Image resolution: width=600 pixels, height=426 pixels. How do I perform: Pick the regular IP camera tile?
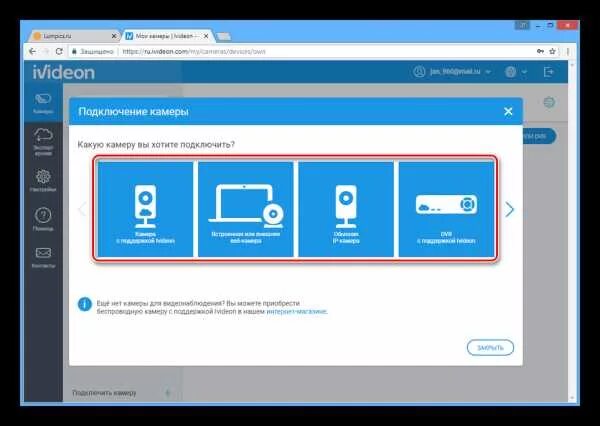point(346,209)
